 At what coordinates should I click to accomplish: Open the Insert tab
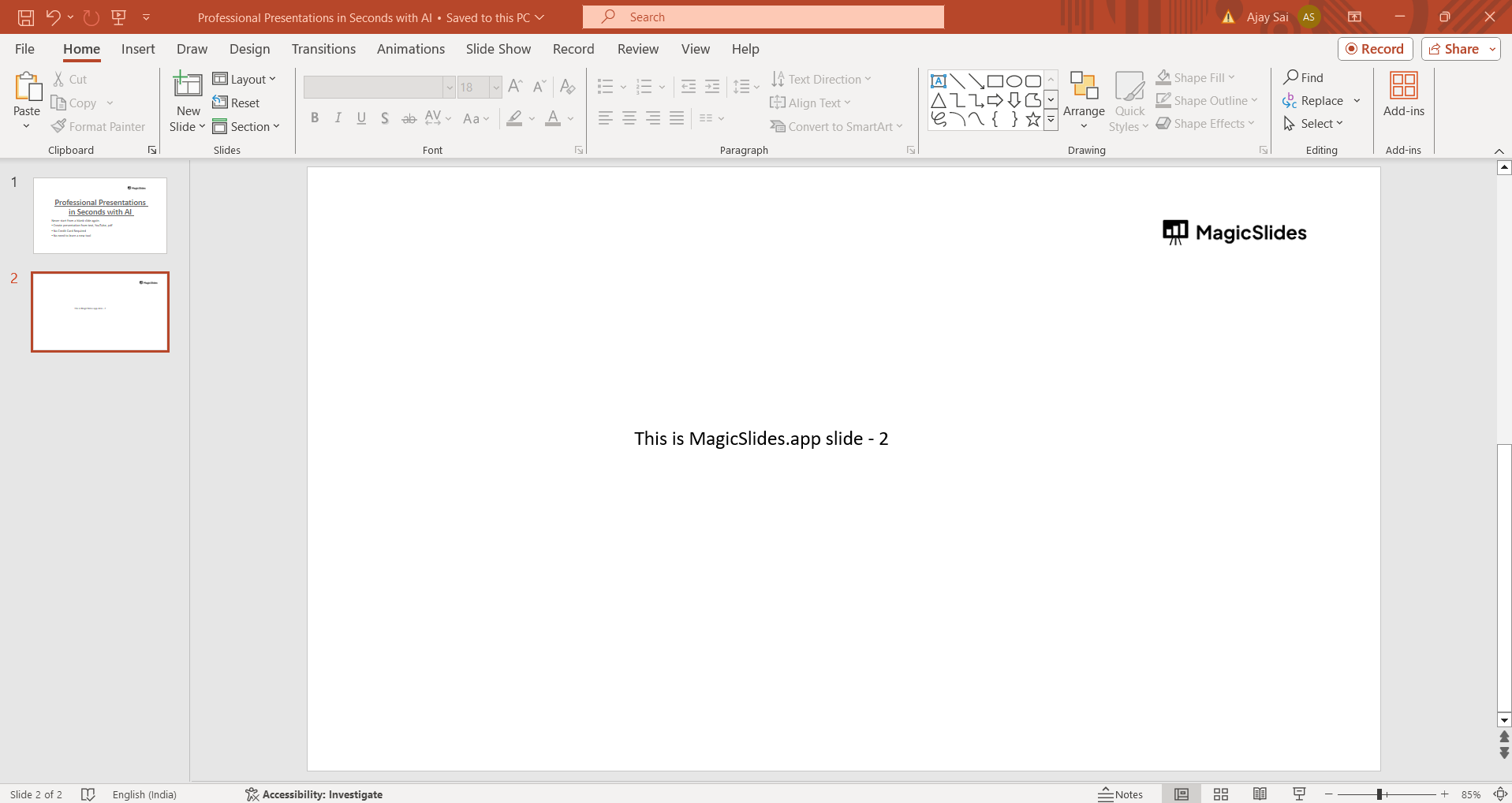138,49
